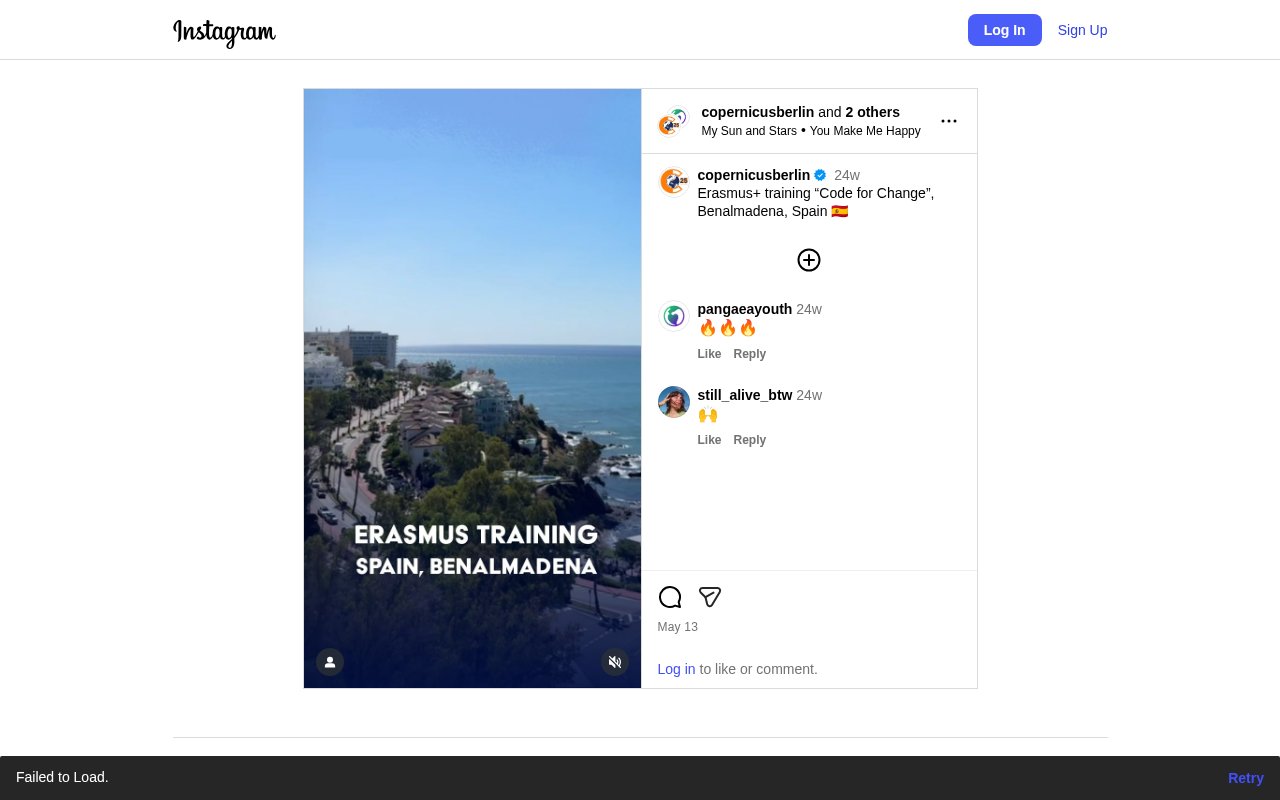Click the share paper plane icon

coord(710,597)
